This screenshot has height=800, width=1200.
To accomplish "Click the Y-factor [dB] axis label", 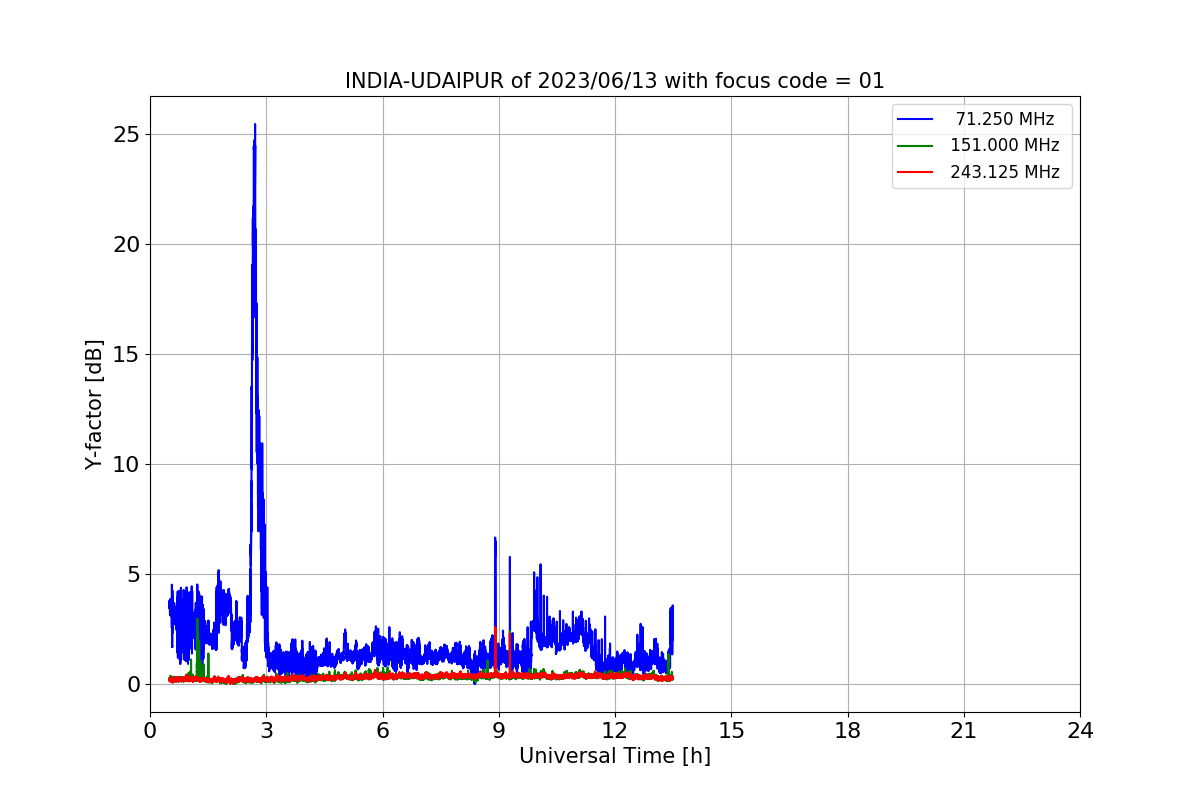I will pyautogui.click(x=94, y=404).
